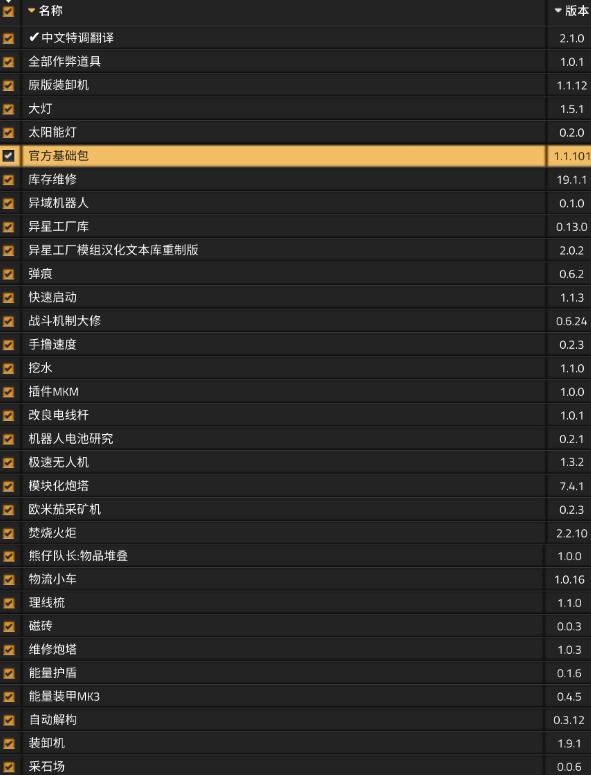Toggle the 能量护盾 mod checkbox
Image resolution: width=591 pixels, height=775 pixels.
click(x=8, y=673)
